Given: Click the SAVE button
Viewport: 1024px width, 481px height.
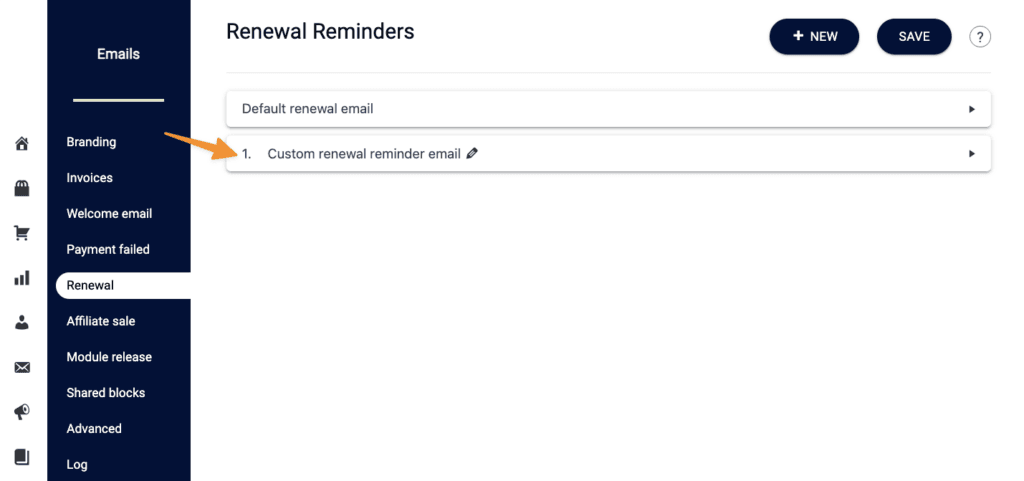Looking at the screenshot, I should click(x=914, y=37).
